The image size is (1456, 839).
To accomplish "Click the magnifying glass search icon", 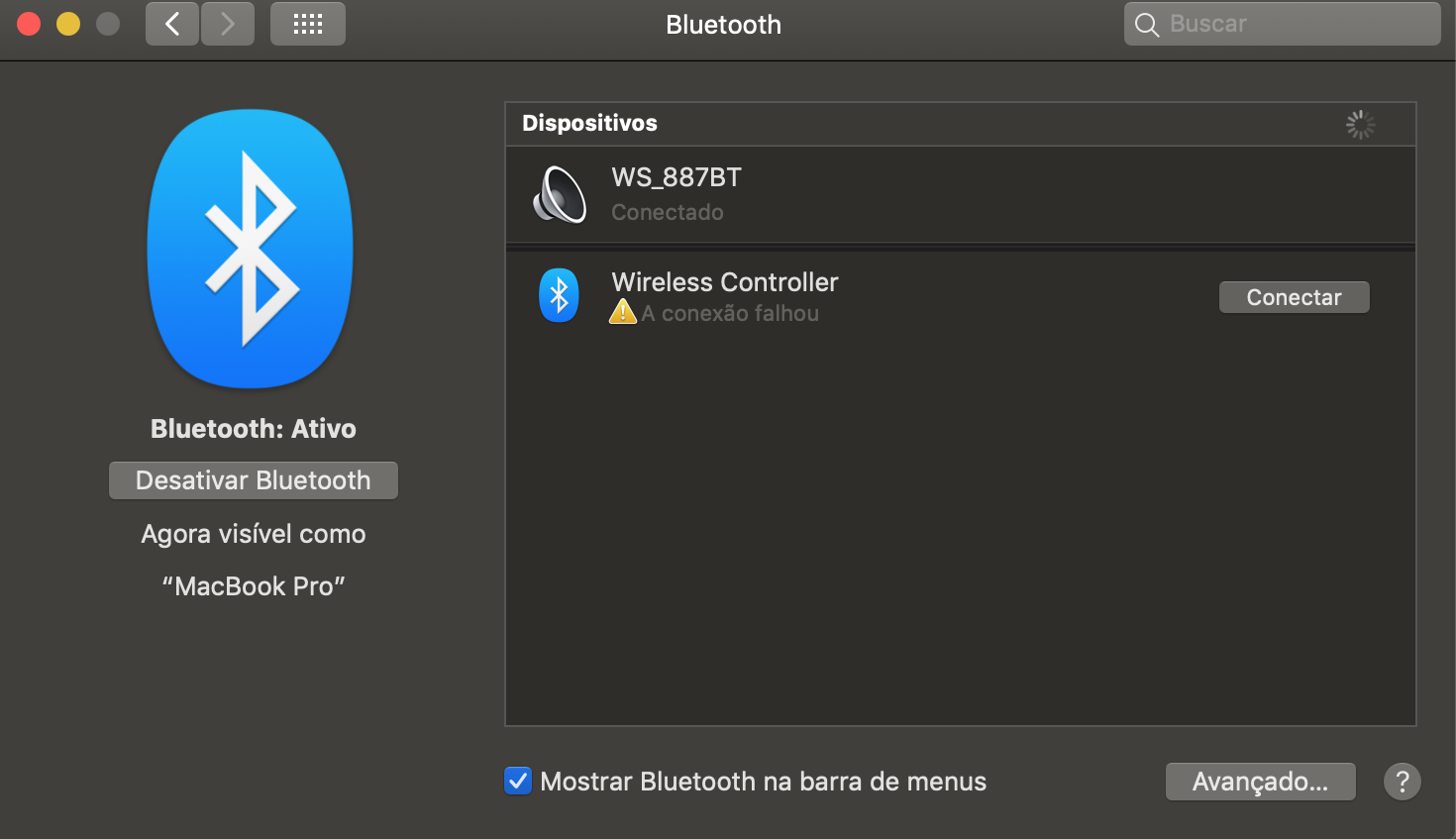I will coord(1147,25).
